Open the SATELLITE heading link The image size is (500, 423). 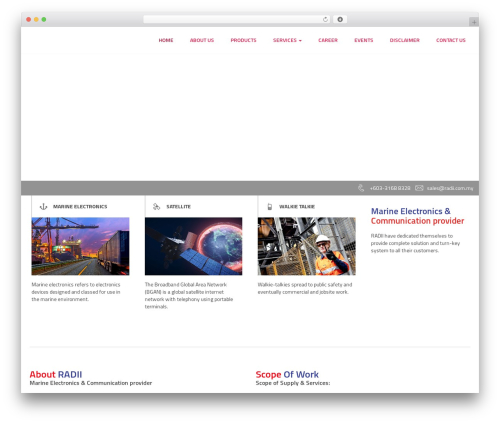[x=178, y=207]
